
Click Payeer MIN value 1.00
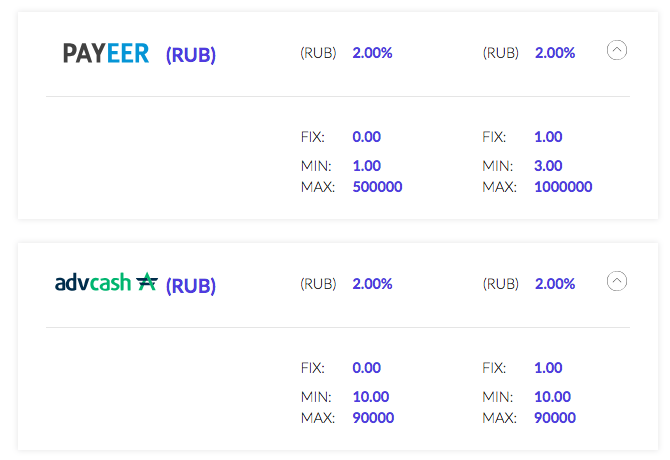coord(367,166)
